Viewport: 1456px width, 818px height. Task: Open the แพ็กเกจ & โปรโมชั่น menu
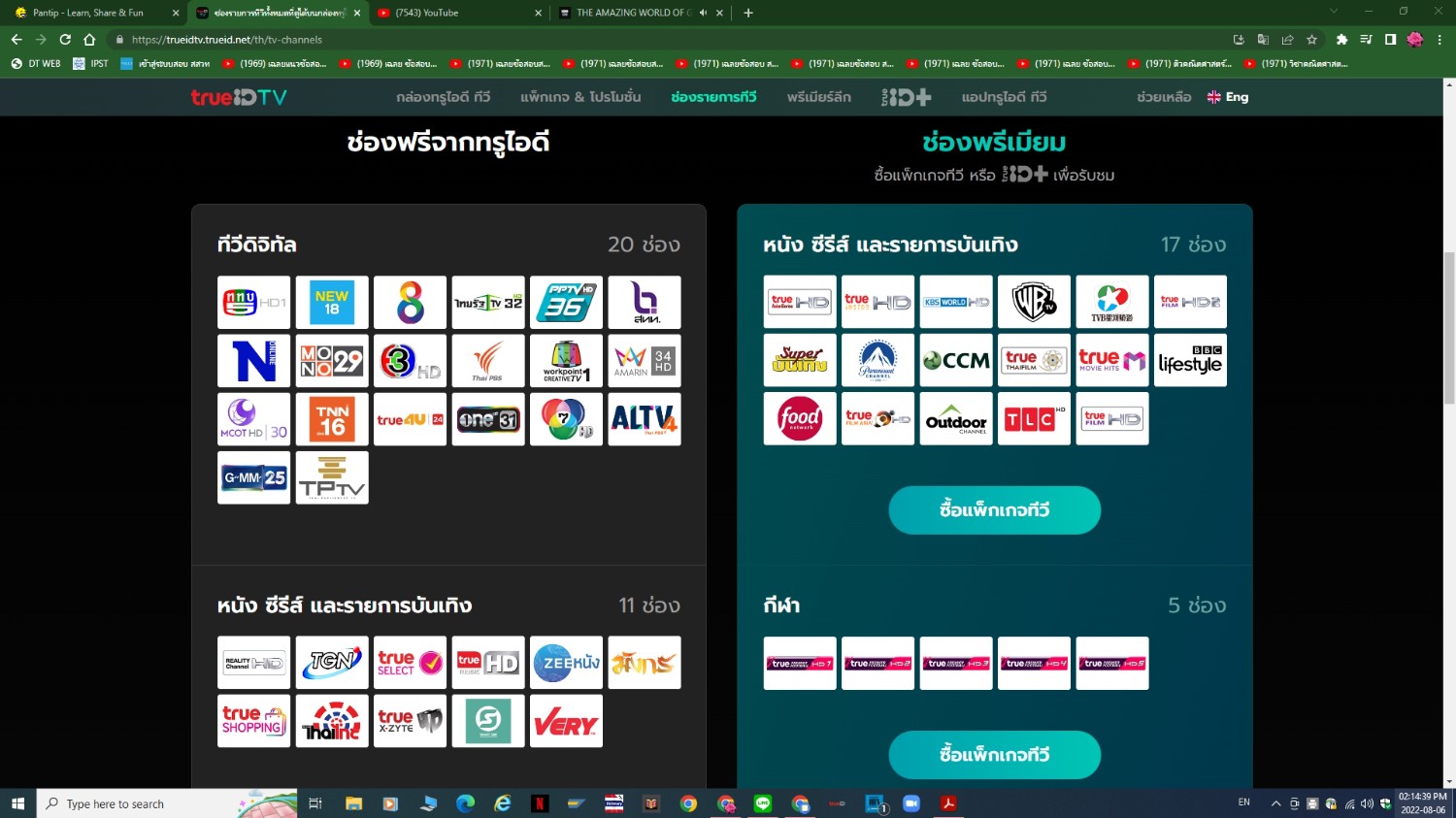[x=580, y=97]
